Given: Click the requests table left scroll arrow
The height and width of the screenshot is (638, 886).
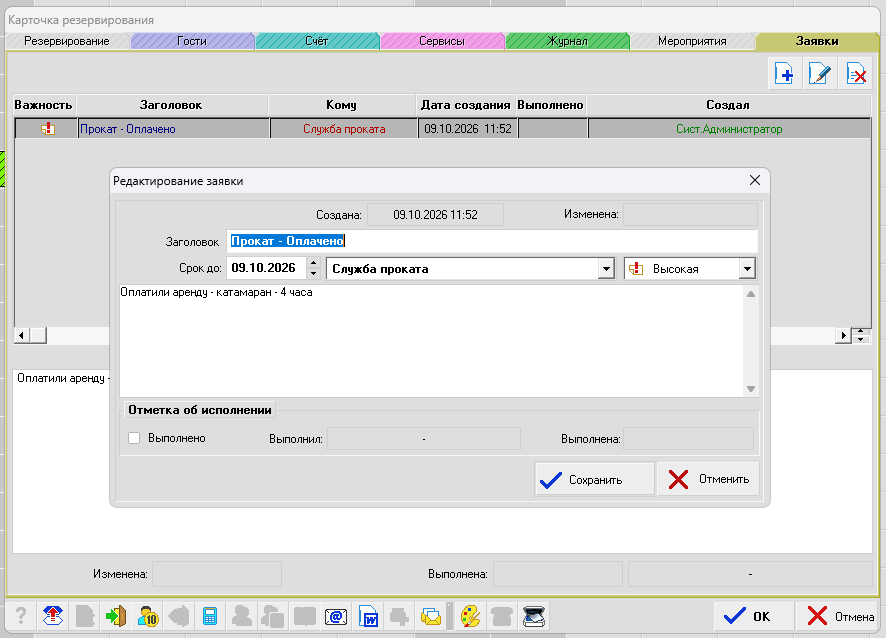Looking at the screenshot, I should pos(21,335).
